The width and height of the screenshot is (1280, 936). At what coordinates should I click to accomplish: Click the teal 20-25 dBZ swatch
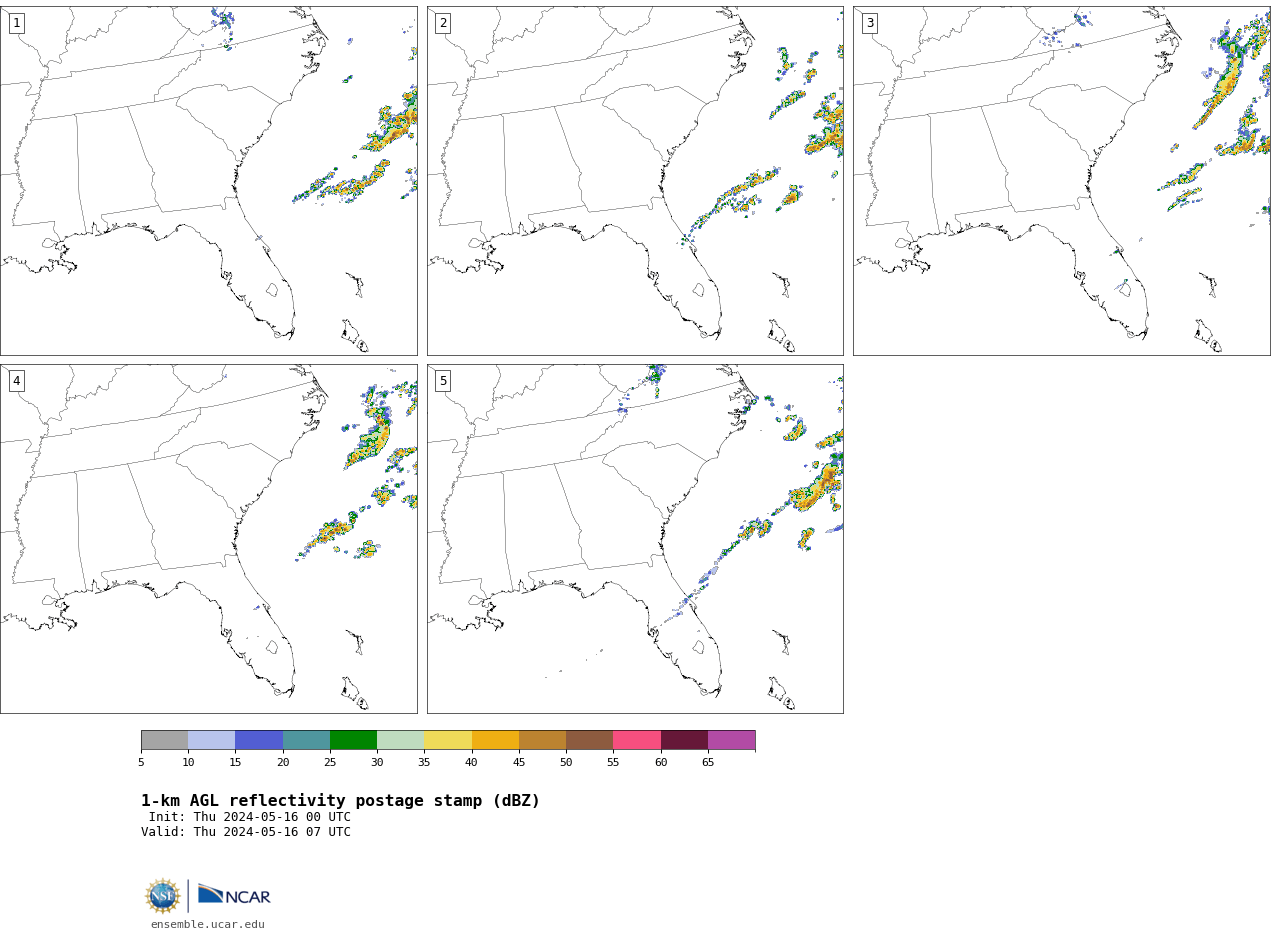[306, 740]
